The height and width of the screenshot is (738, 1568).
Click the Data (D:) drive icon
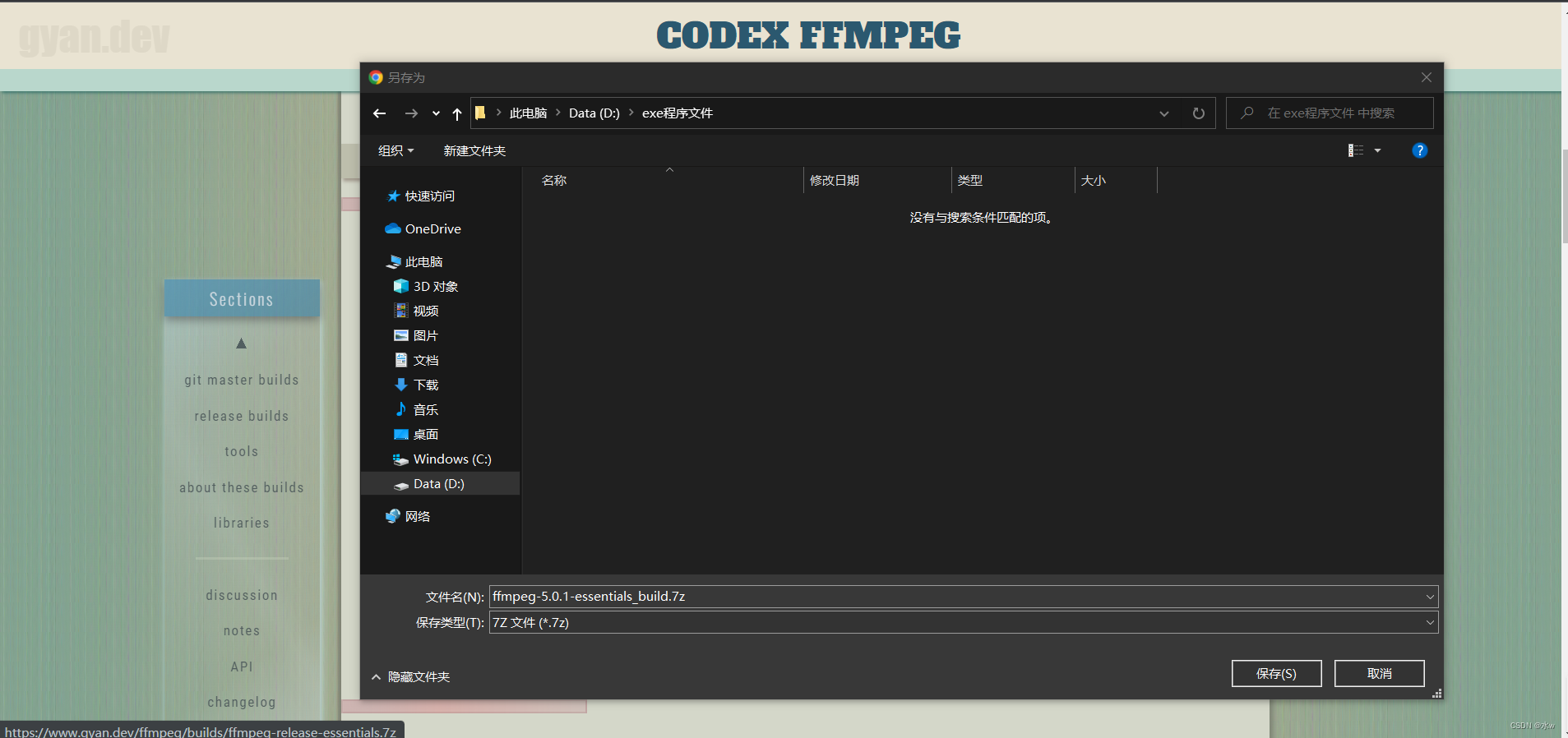coord(401,485)
